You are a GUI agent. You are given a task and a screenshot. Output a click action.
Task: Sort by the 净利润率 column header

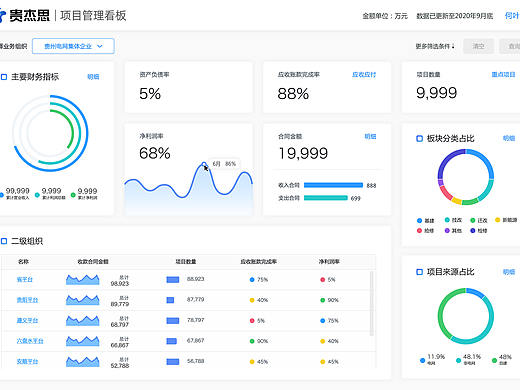tap(329, 262)
